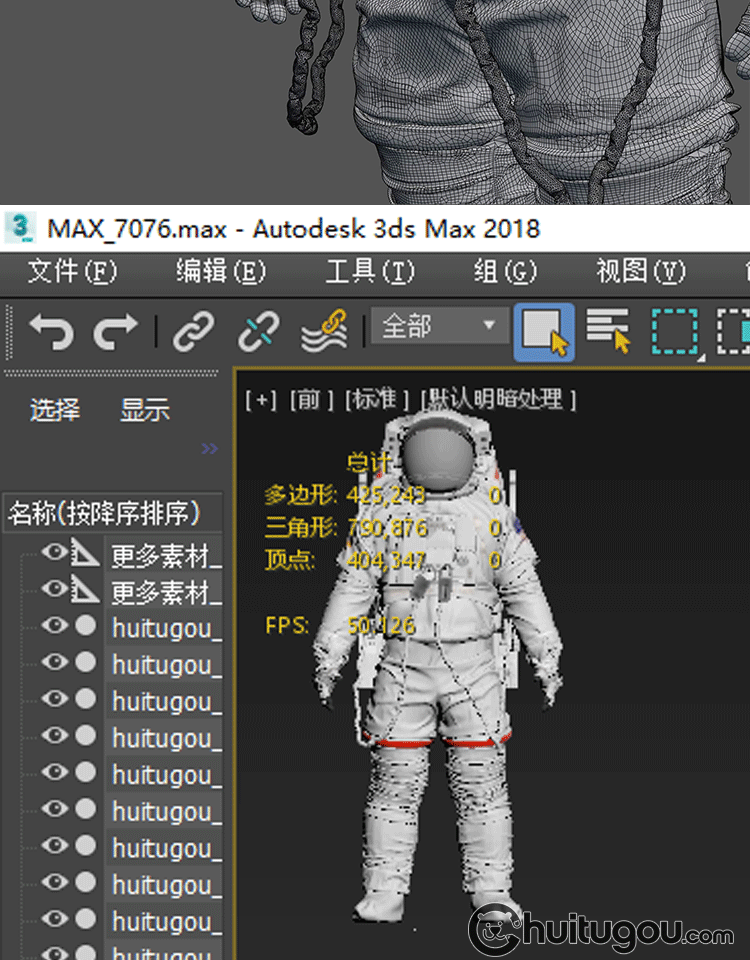
Task: Open the 视图(V) menu
Action: pos(641,271)
